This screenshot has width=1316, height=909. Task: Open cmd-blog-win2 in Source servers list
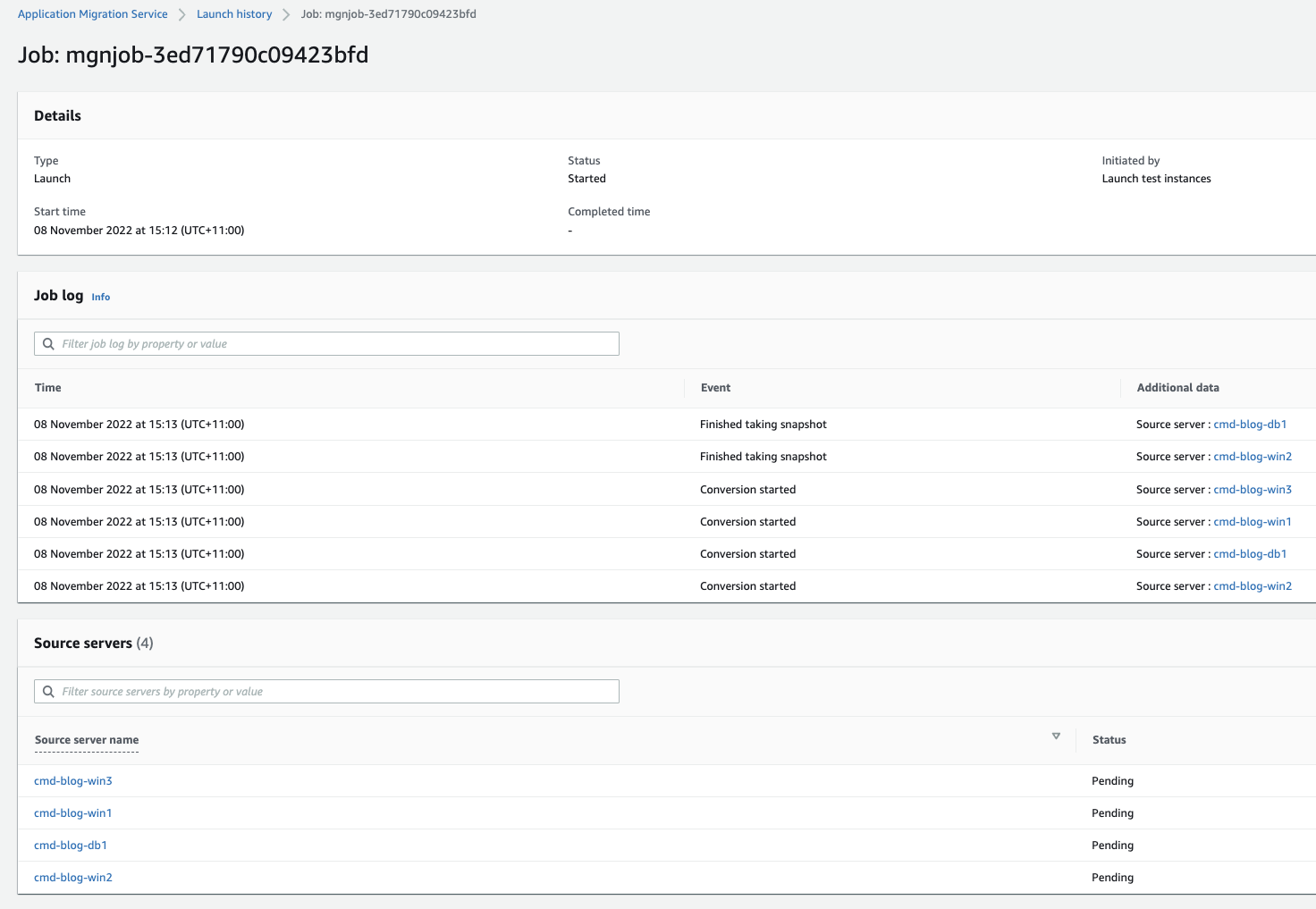[x=73, y=878]
